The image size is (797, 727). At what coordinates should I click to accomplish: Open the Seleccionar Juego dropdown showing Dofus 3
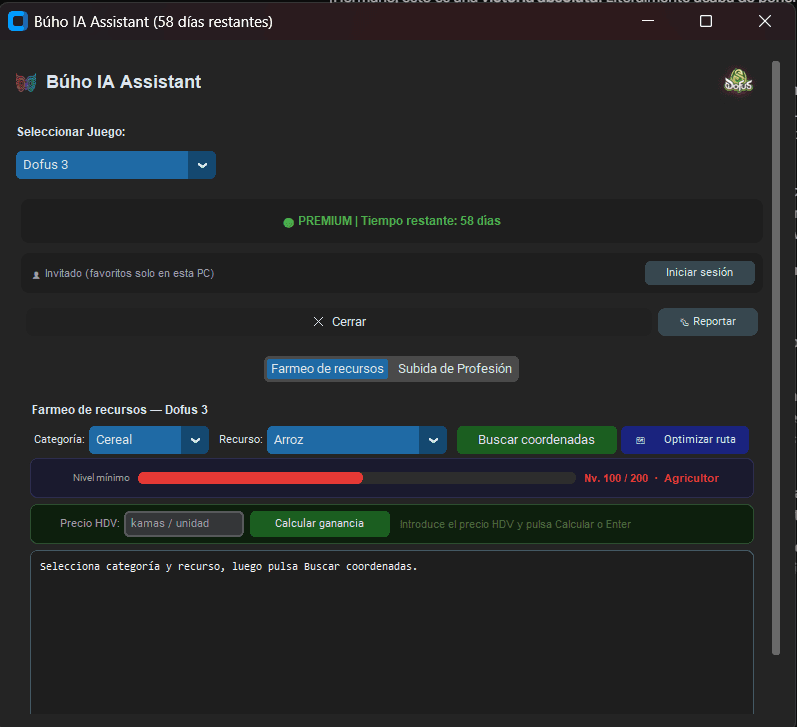(116, 165)
